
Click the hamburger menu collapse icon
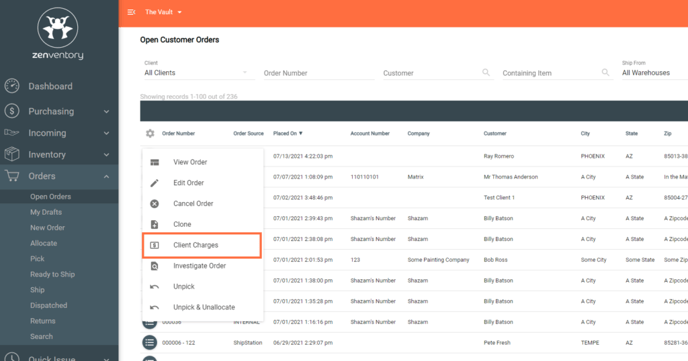point(131,12)
